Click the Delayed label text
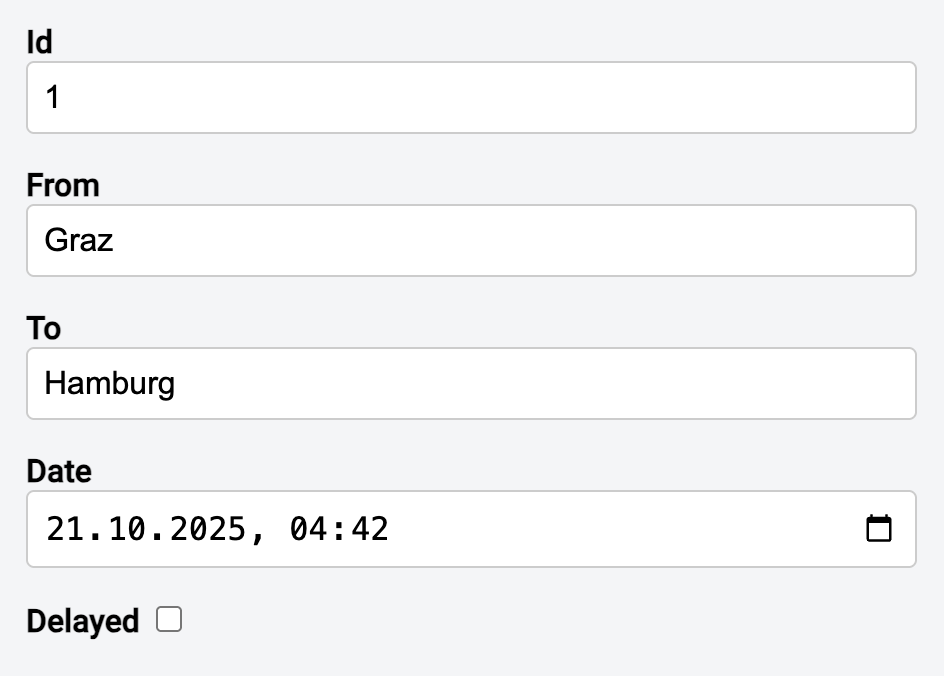This screenshot has height=676, width=944. 83,621
